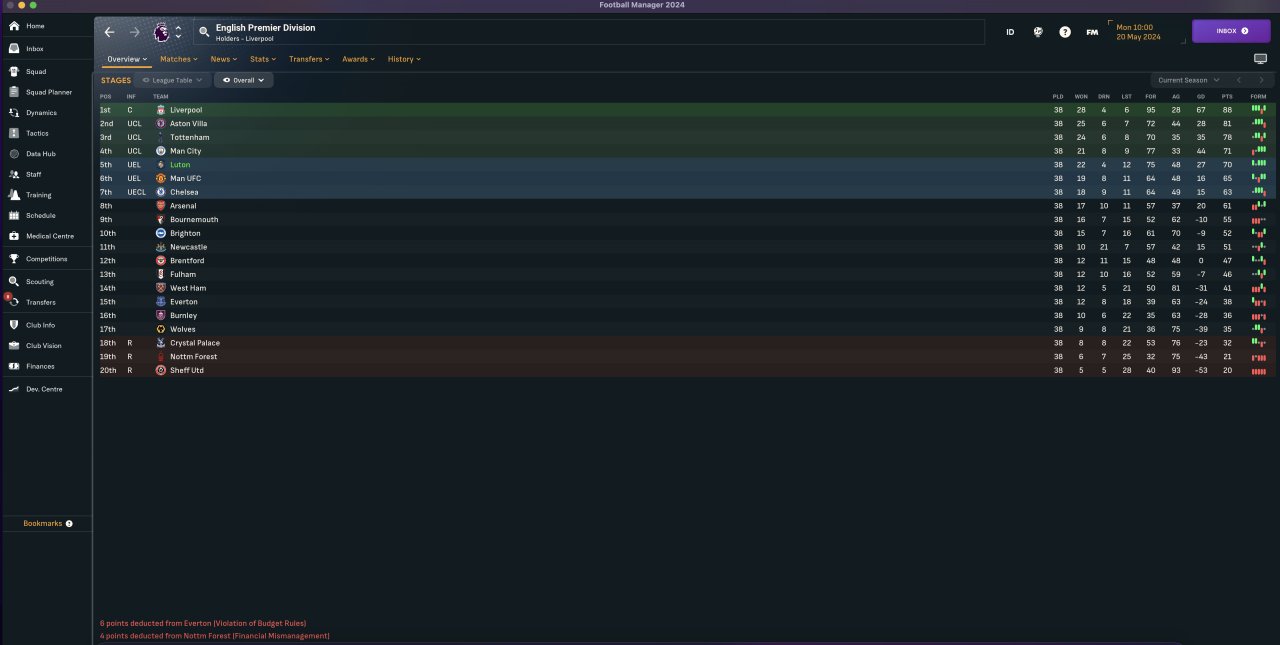
Task: Expand the History menu dropdown
Action: [x=404, y=59]
